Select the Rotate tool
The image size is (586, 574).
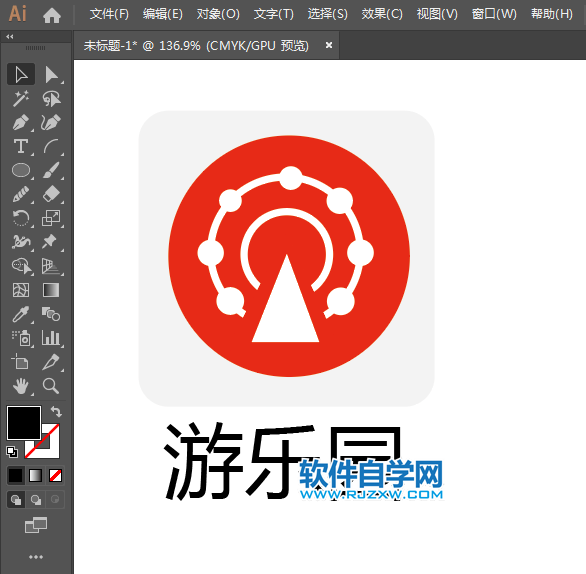tap(21, 218)
